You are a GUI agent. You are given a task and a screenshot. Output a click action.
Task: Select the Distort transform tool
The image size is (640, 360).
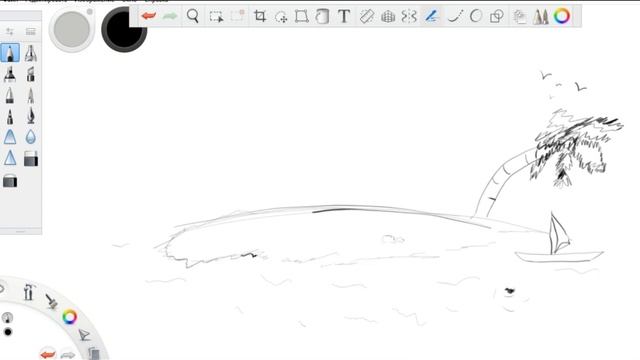302,16
